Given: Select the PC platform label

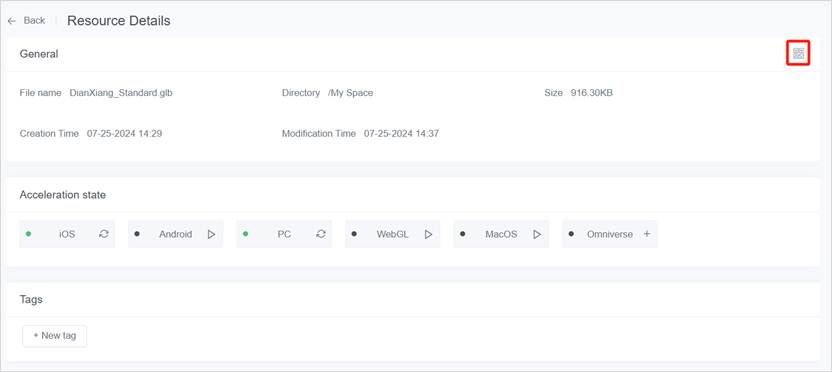Looking at the screenshot, I should tap(284, 234).
